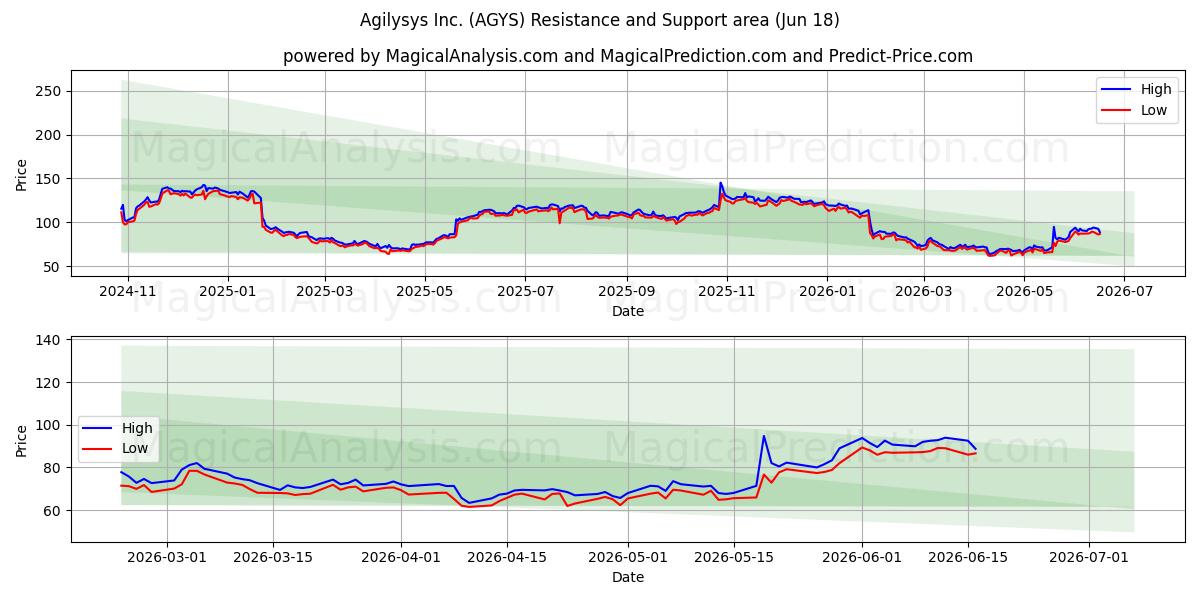
Task: Click the upper chart x-axis label 2026-03
Action: tap(924, 292)
